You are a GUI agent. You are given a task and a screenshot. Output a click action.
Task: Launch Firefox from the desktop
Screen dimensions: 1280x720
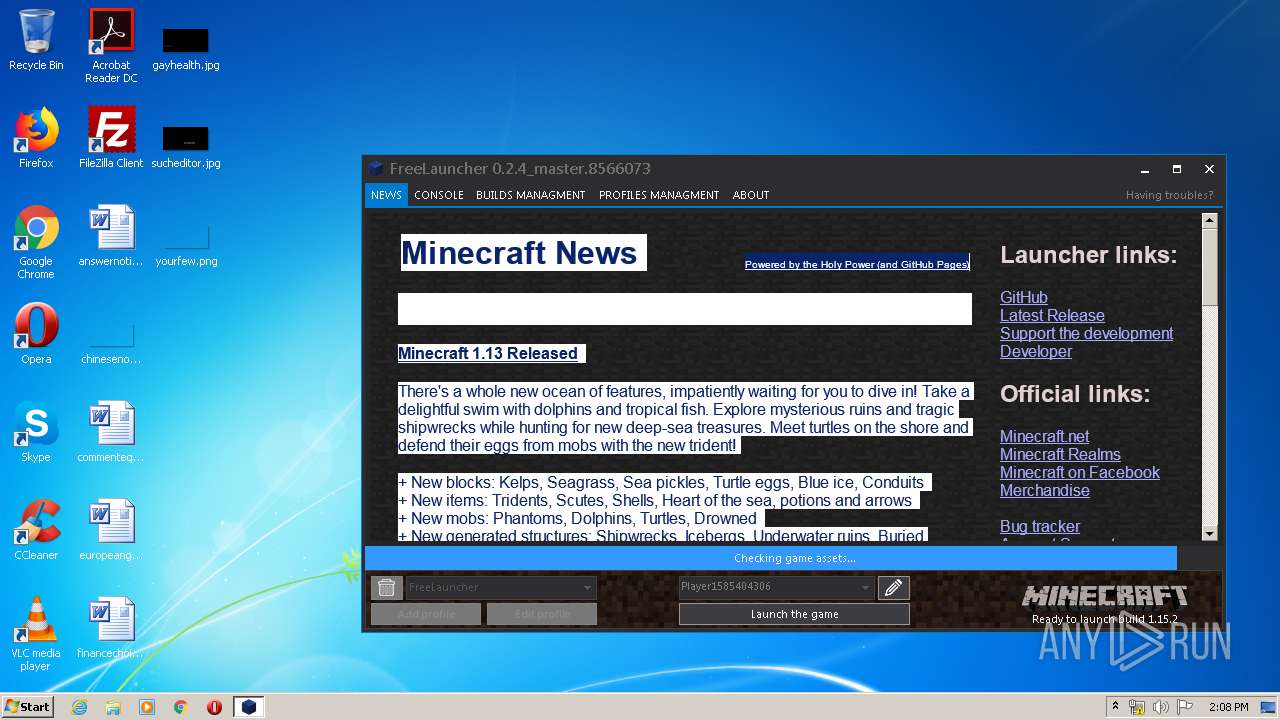[x=36, y=138]
